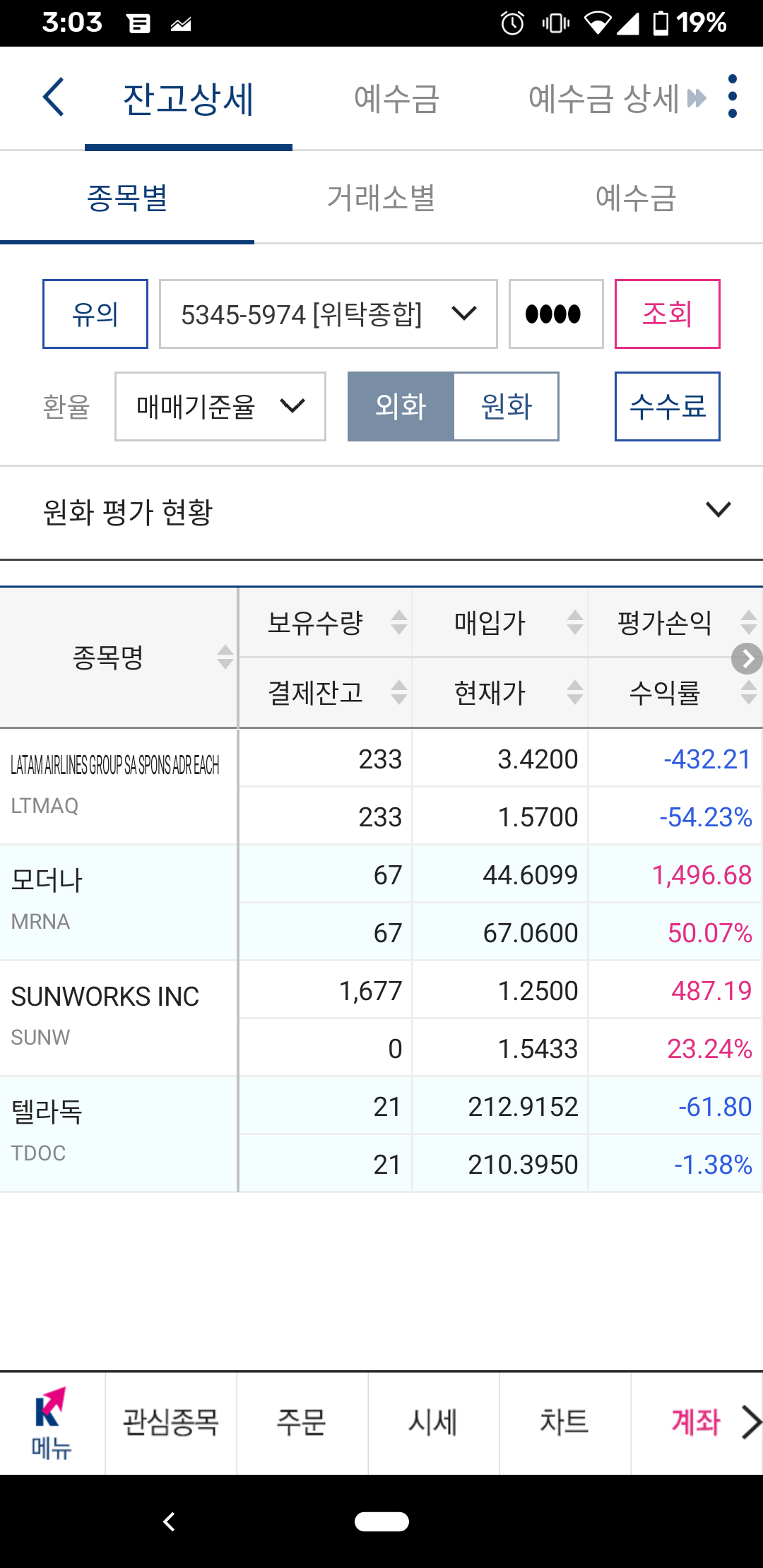
Task: Tap the Wi-Fi icon in the status bar
Action: click(x=598, y=23)
